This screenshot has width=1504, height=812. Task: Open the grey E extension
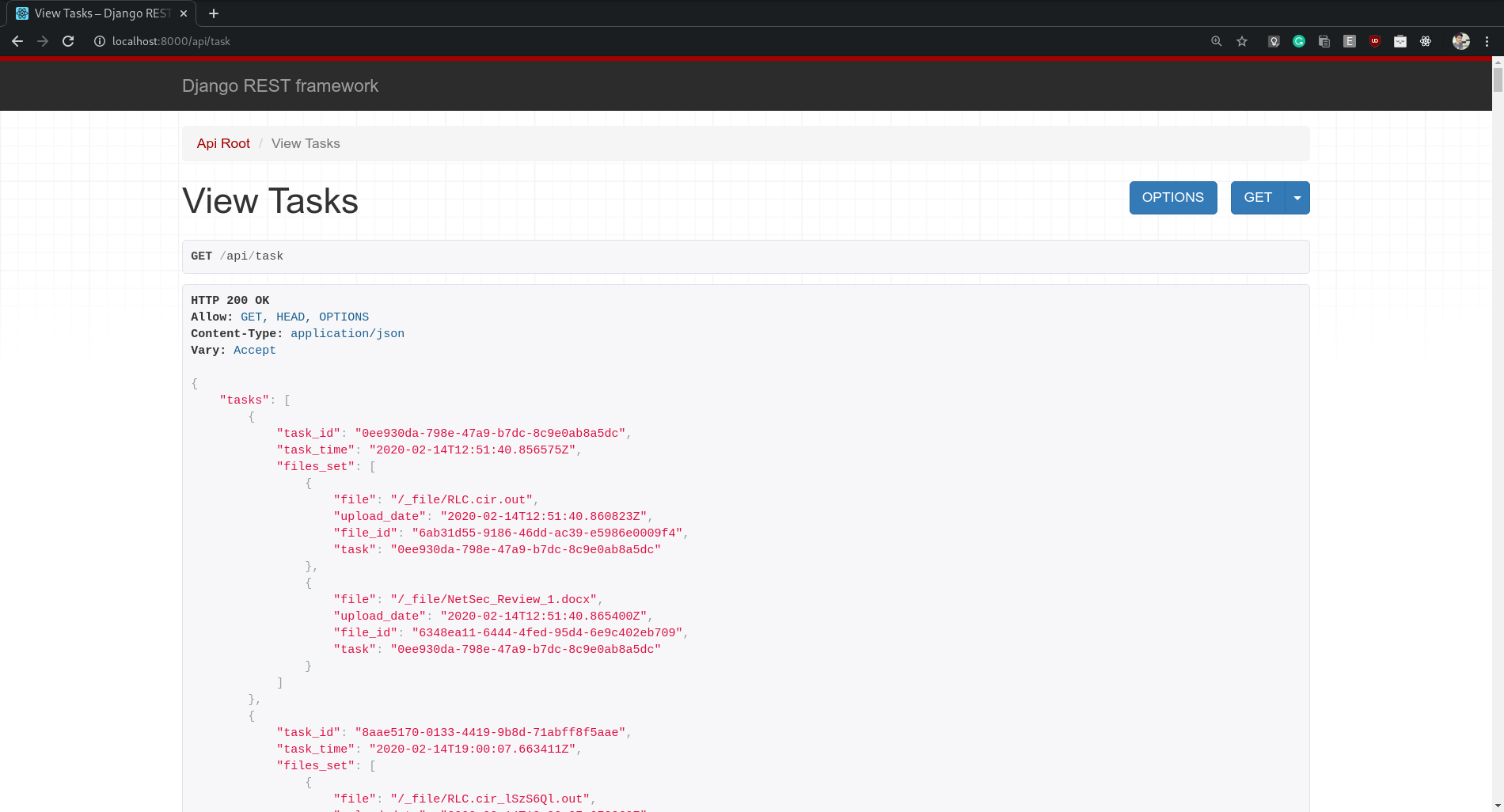[x=1350, y=41]
